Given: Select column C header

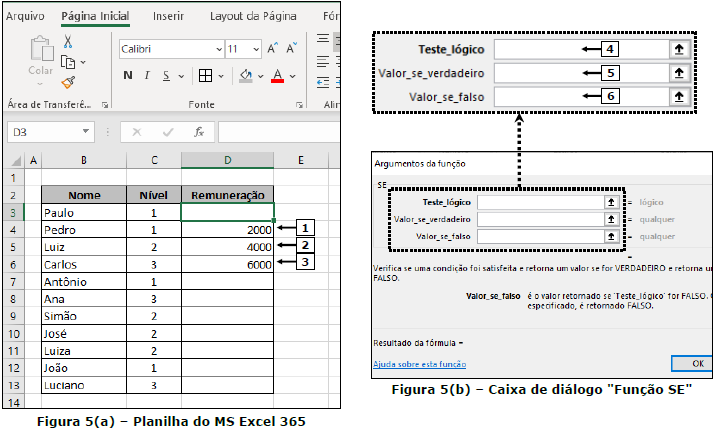Looking at the screenshot, I should 154,160.
